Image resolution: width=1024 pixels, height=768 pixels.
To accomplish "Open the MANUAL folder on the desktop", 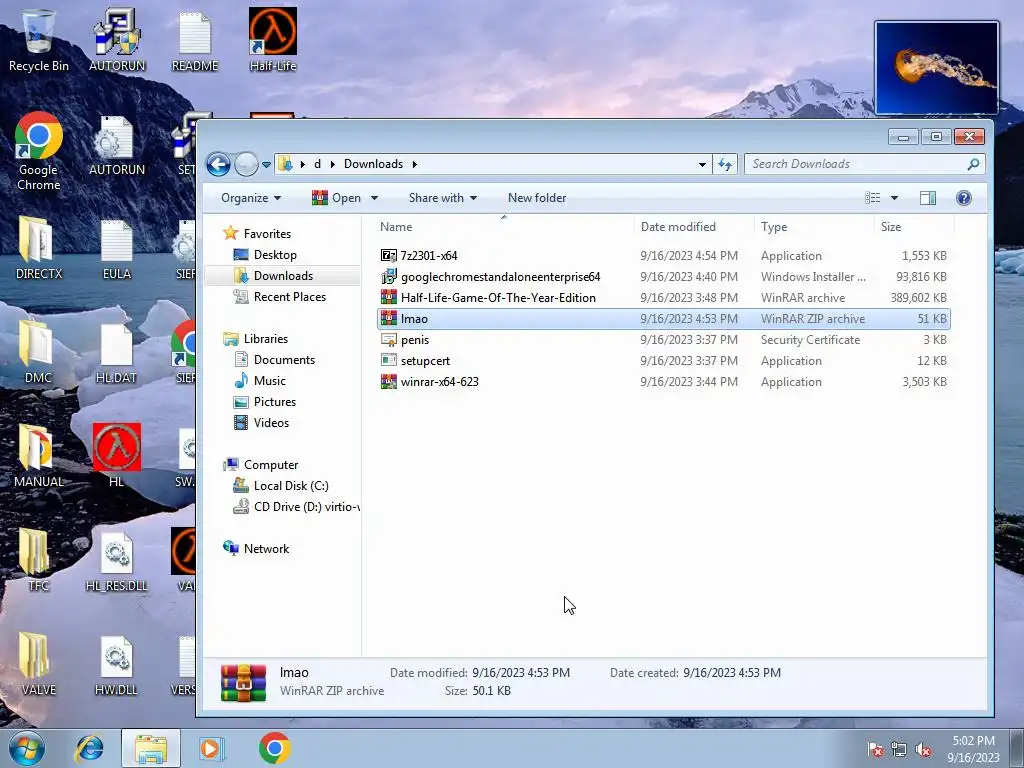I will point(39,456).
